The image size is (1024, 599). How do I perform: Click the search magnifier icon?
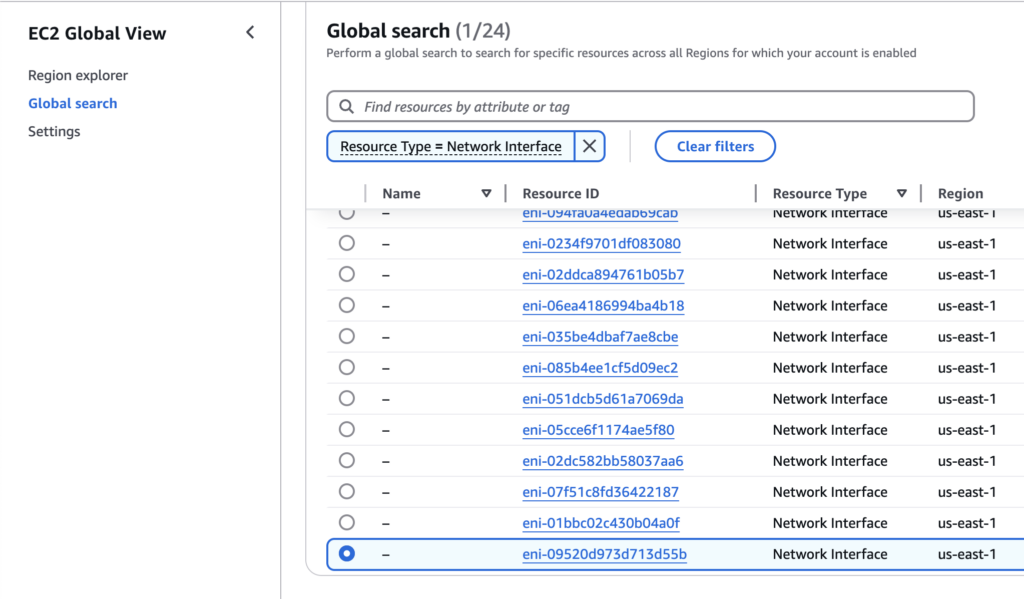tap(346, 107)
